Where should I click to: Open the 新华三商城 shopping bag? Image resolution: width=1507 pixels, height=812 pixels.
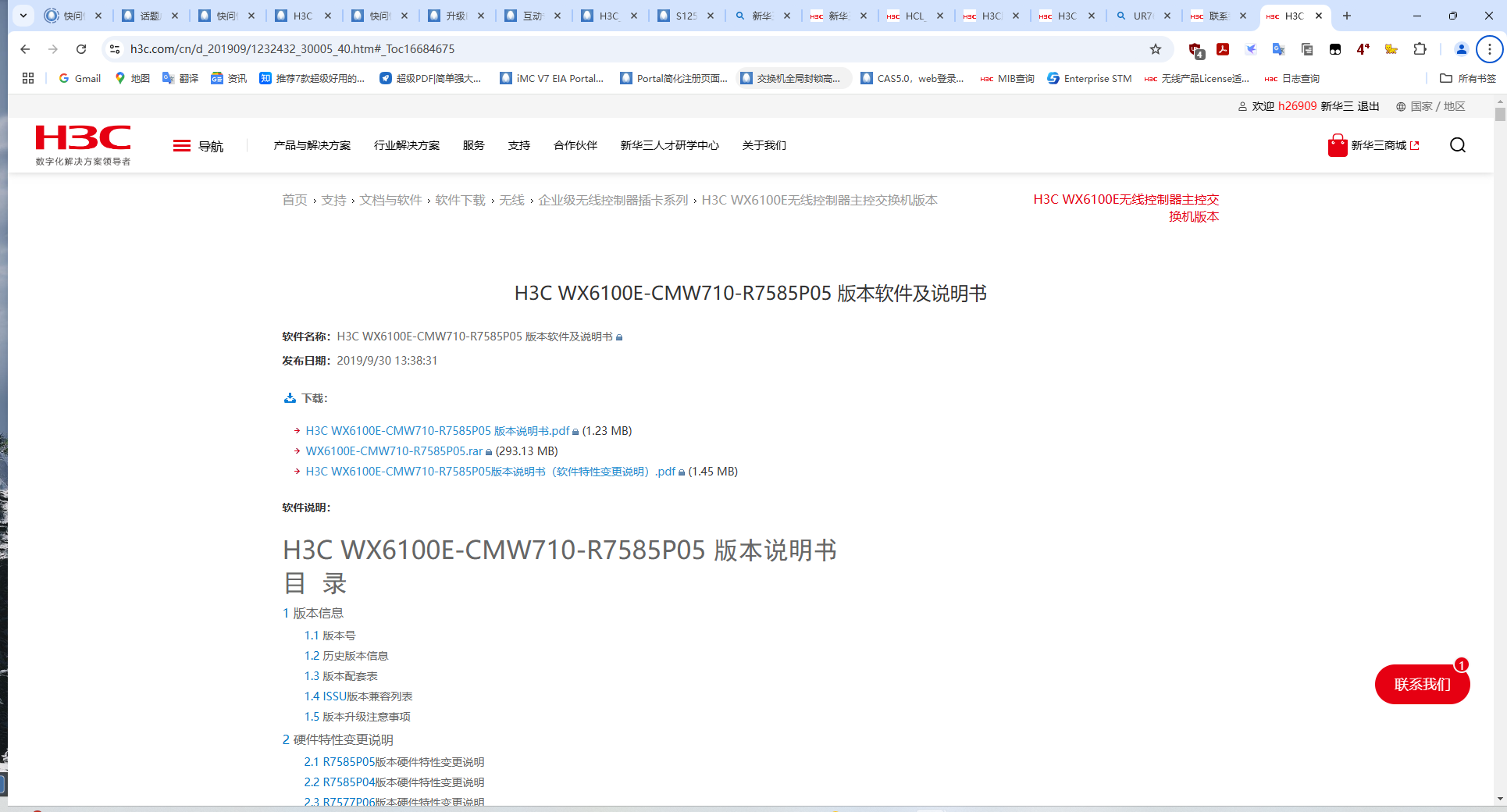pyautogui.click(x=1373, y=145)
